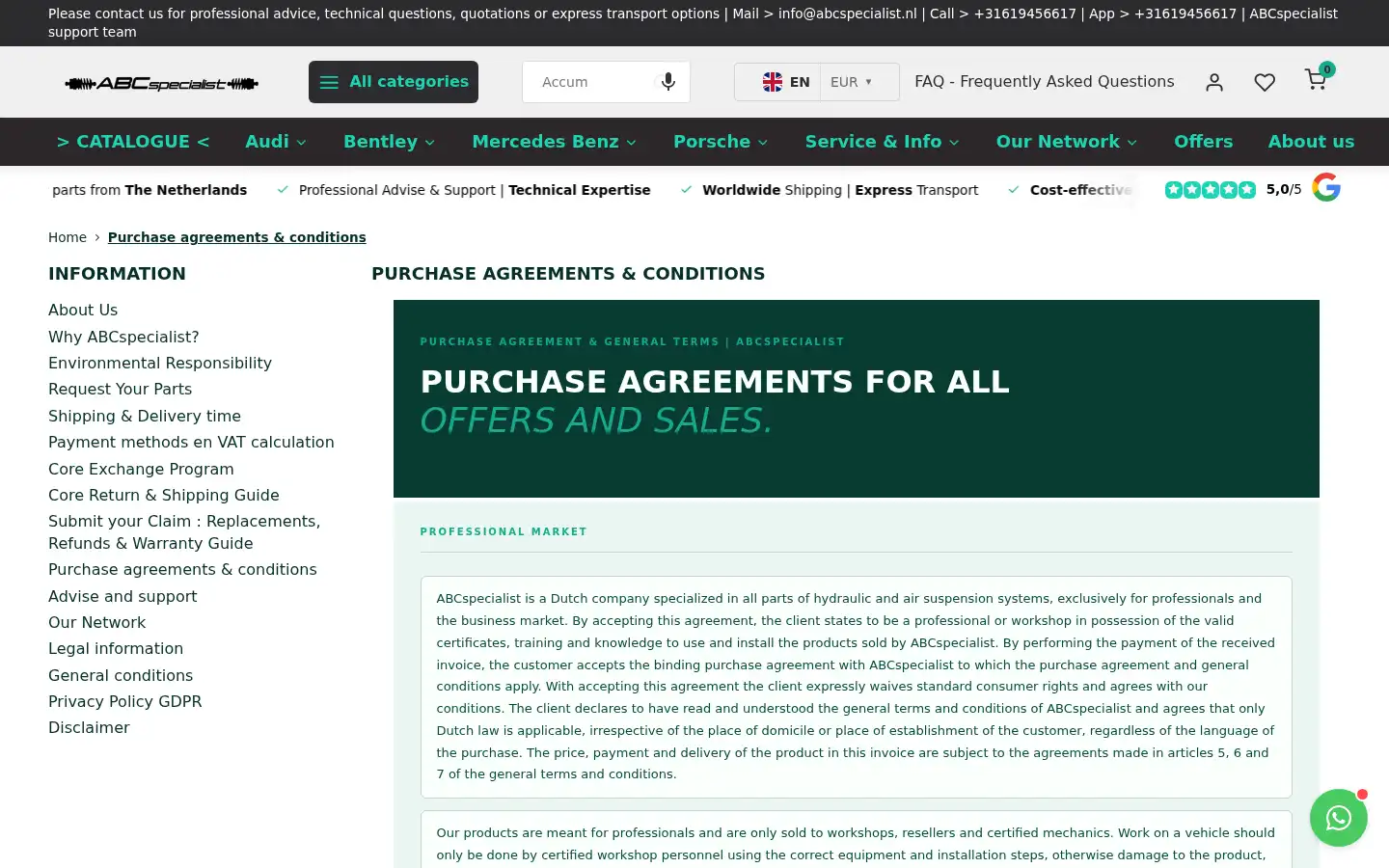Activate voice search microphone icon

pos(667,82)
